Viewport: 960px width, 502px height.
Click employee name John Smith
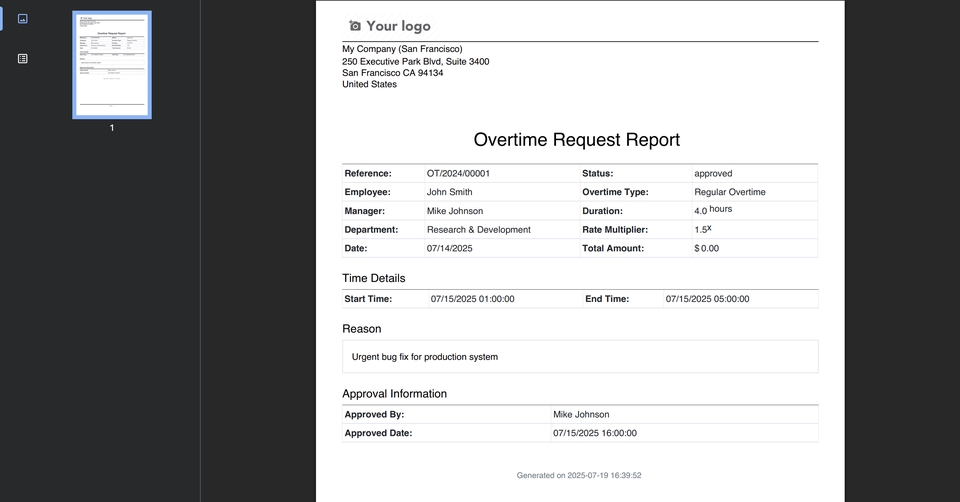click(449, 192)
